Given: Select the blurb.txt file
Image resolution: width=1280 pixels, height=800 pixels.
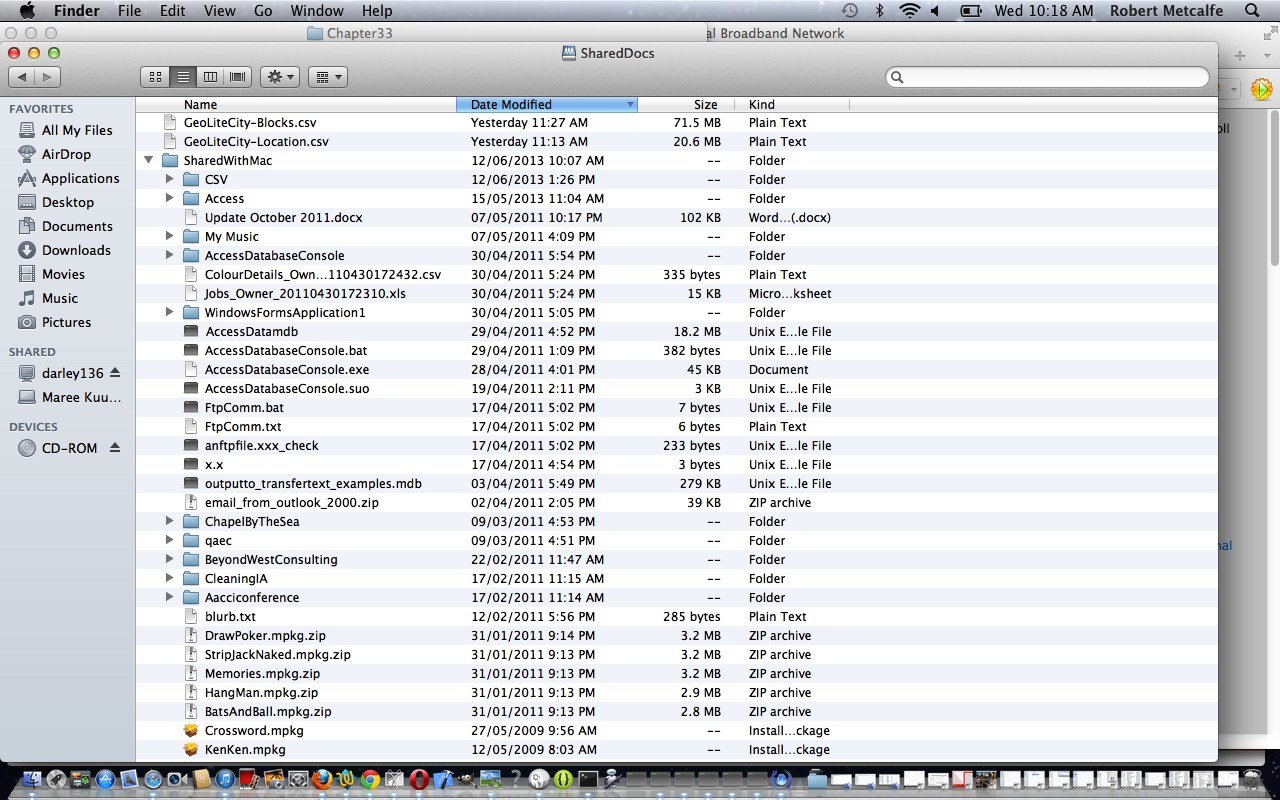Looking at the screenshot, I should (230, 616).
